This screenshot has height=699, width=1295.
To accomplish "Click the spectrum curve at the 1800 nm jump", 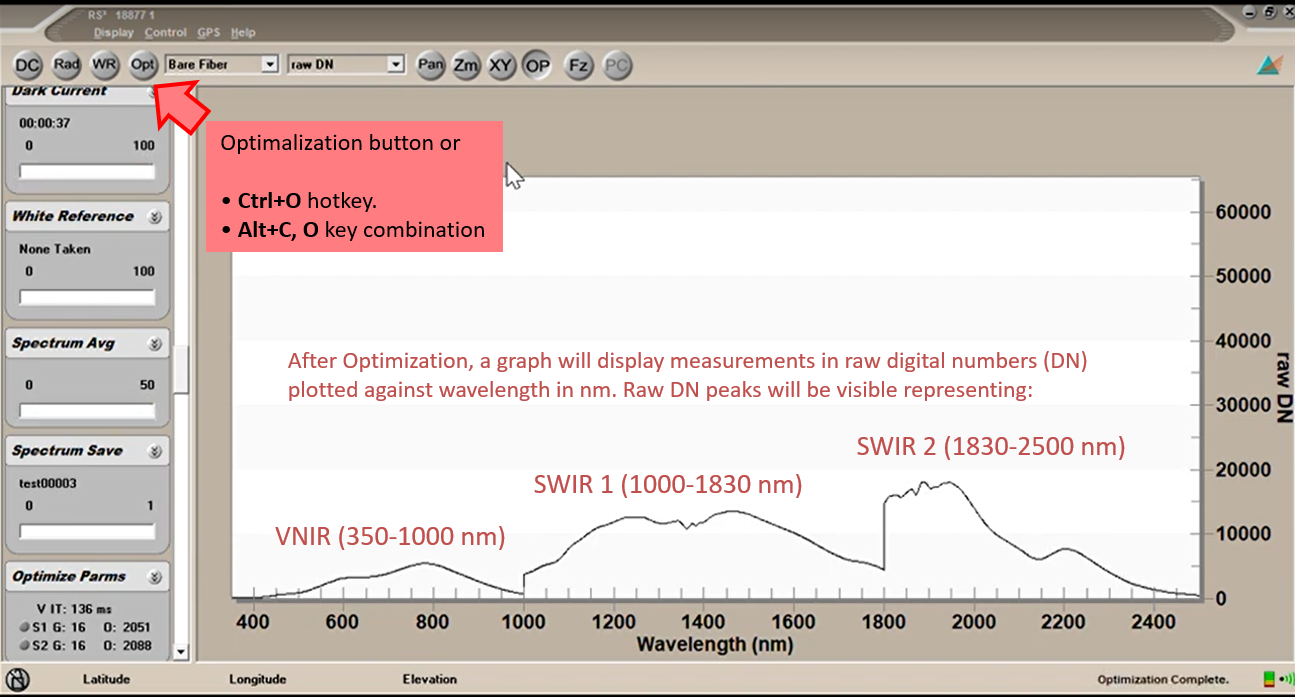I will (884, 535).
